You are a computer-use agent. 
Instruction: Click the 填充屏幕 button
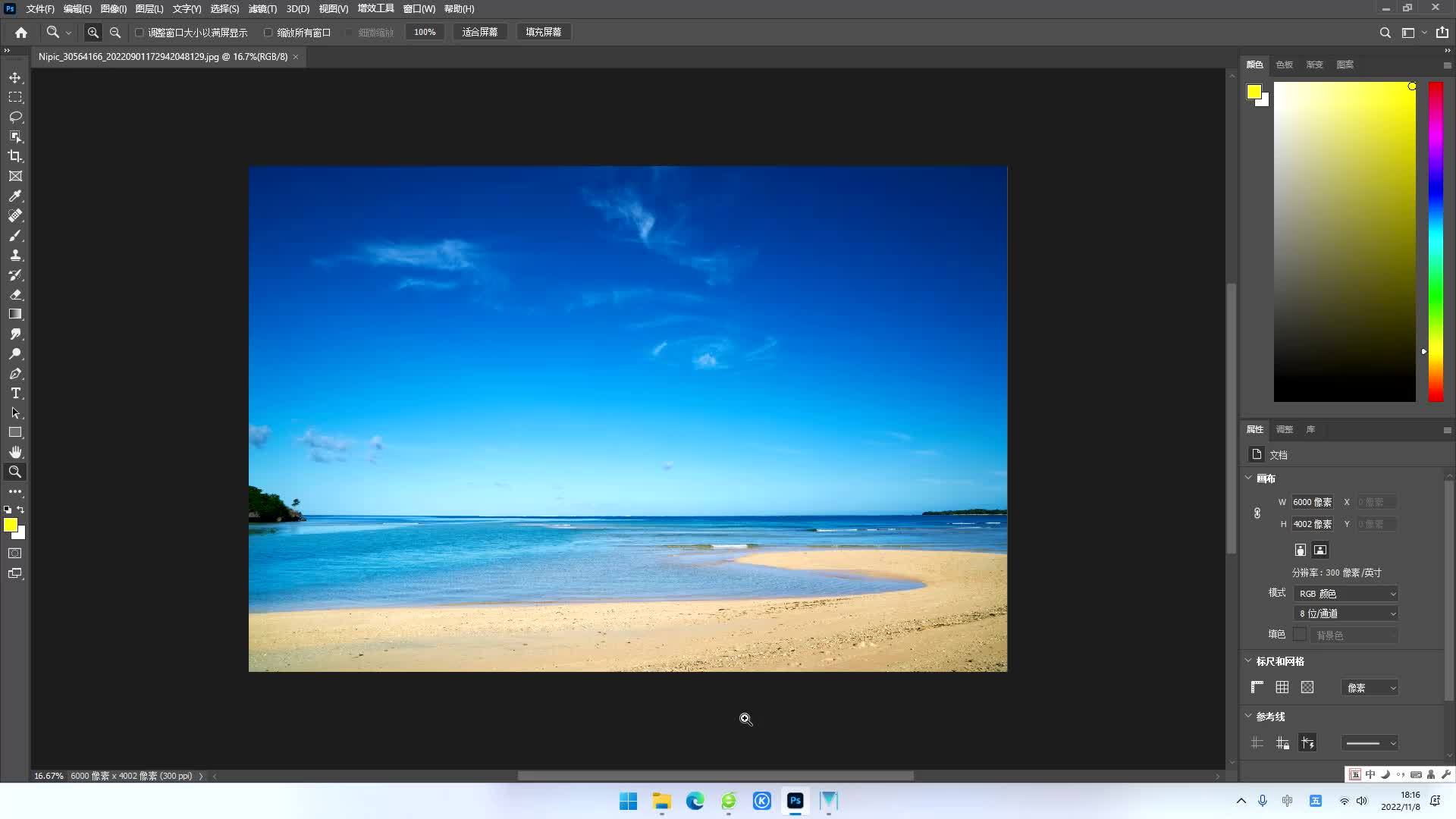pos(543,32)
